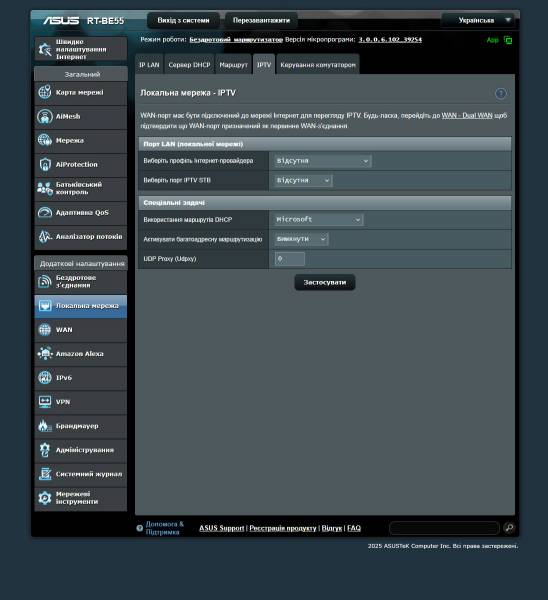Click the Допомога & Підтримка link
548x600 pixels.
[x=165, y=528]
